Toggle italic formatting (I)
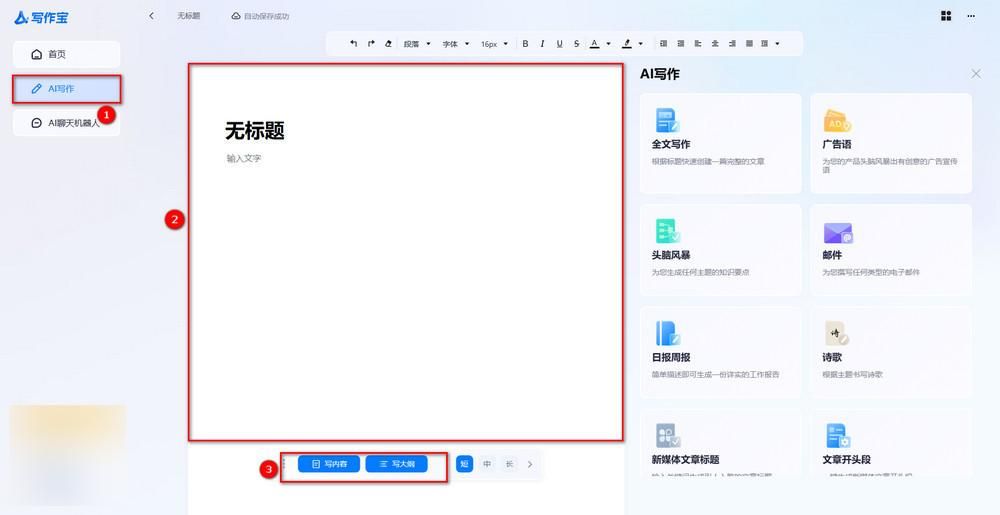1000x515 pixels. pyautogui.click(x=542, y=43)
